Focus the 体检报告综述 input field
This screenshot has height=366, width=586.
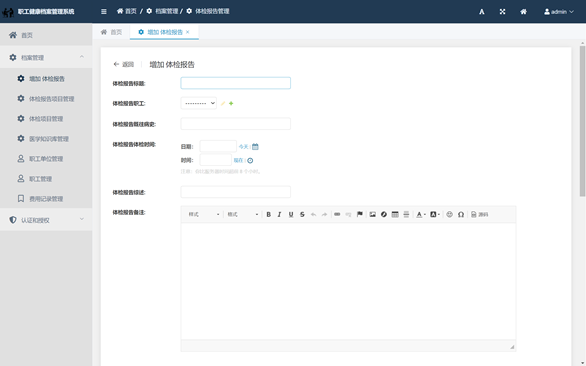pos(235,192)
